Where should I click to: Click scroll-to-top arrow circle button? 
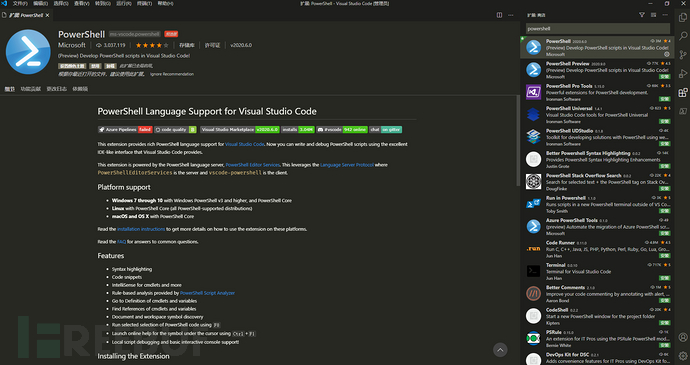click(500, 350)
